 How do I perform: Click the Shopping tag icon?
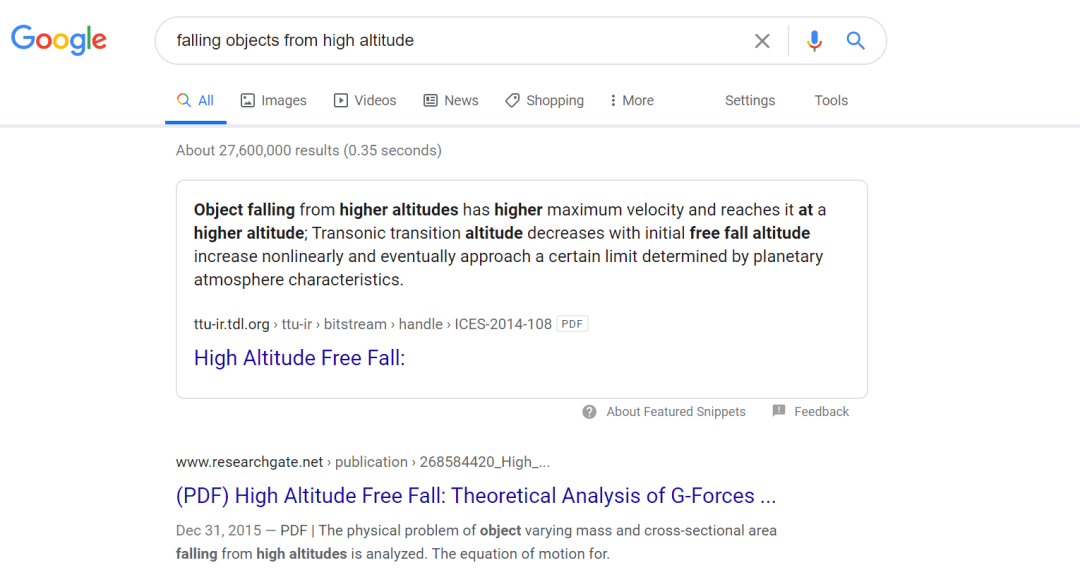513,101
